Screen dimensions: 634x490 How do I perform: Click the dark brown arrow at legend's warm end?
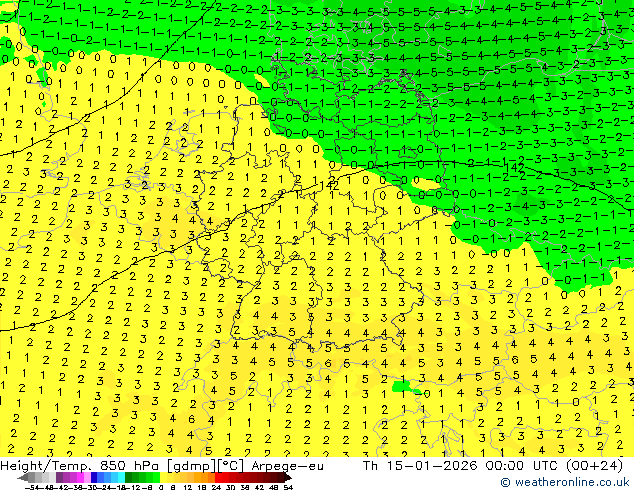click(x=288, y=478)
